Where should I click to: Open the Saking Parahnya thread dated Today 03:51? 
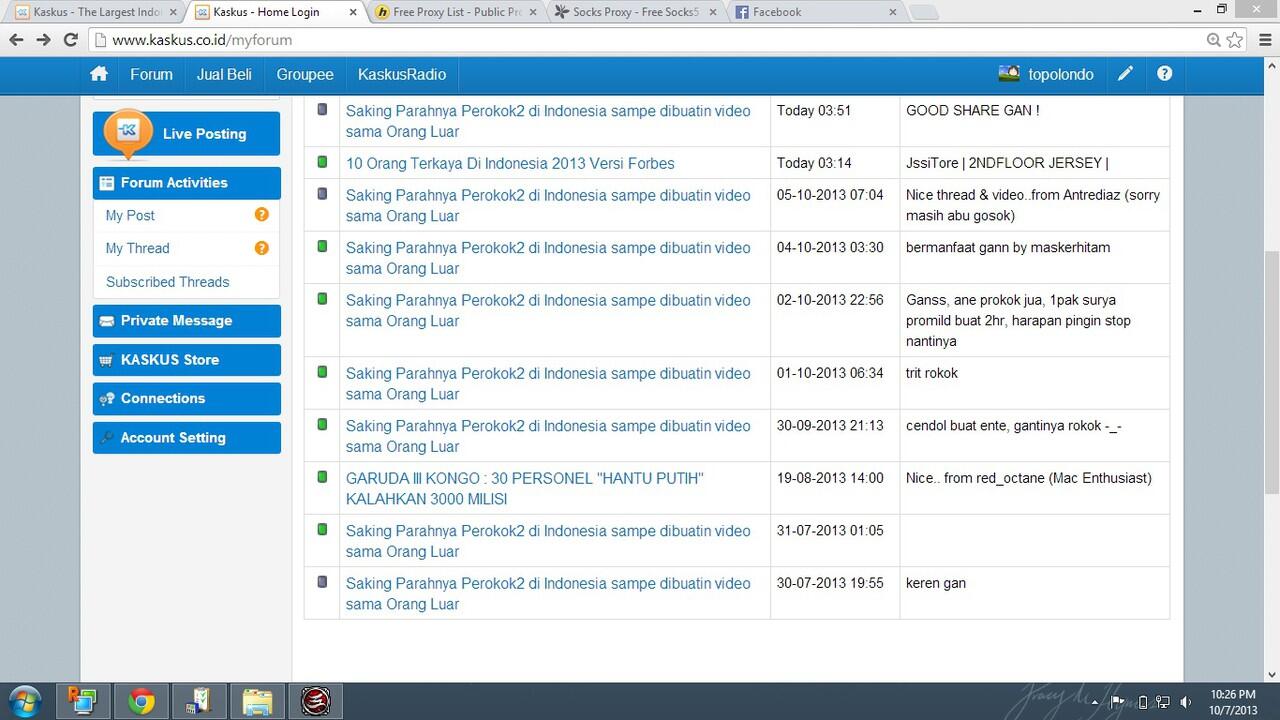pyautogui.click(x=548, y=121)
